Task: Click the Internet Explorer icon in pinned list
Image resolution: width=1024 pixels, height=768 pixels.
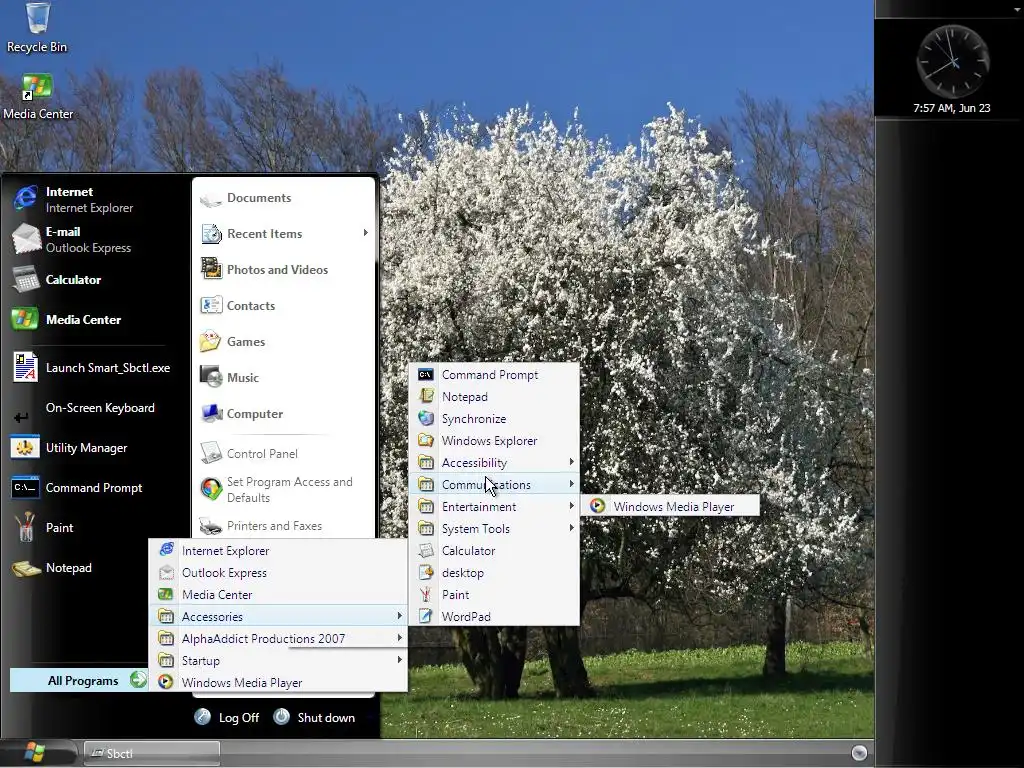Action: click(x=25, y=199)
